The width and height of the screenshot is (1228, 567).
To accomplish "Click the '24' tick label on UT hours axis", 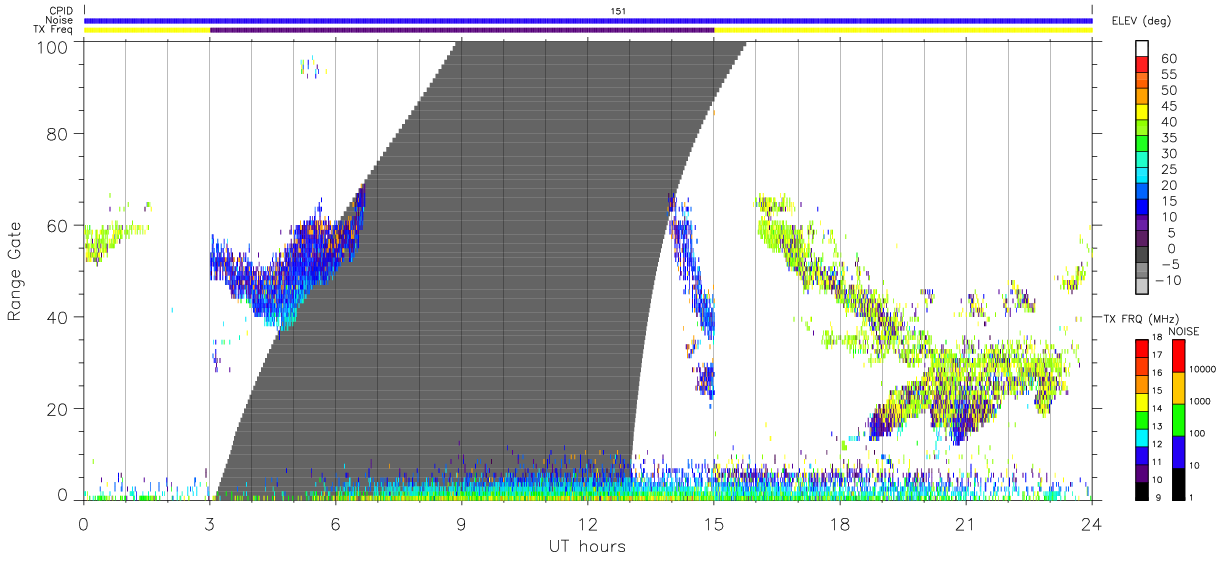I will click(x=1092, y=524).
